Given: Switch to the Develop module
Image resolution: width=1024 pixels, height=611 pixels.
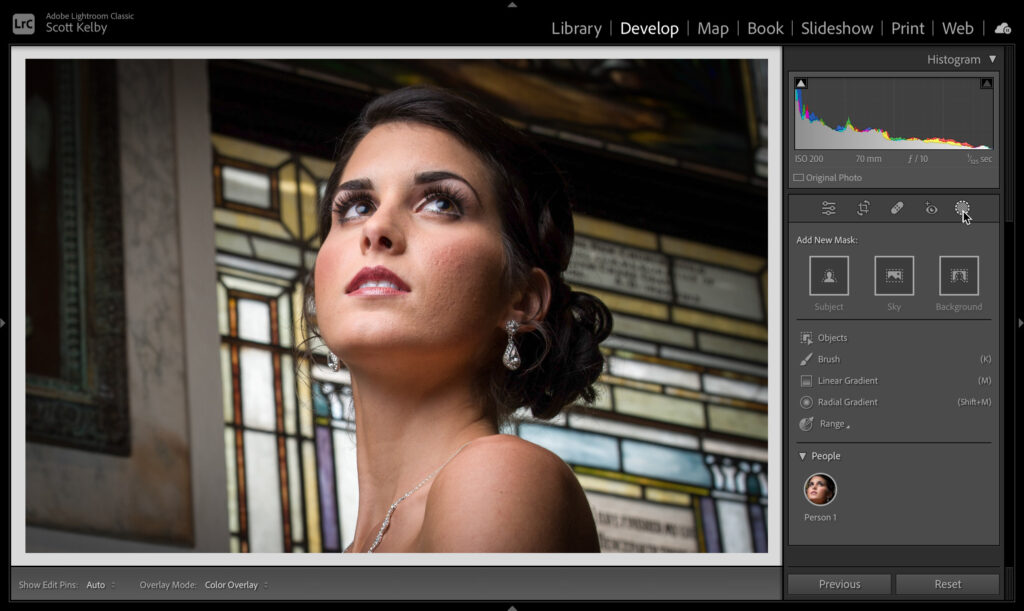Looking at the screenshot, I should point(649,29).
